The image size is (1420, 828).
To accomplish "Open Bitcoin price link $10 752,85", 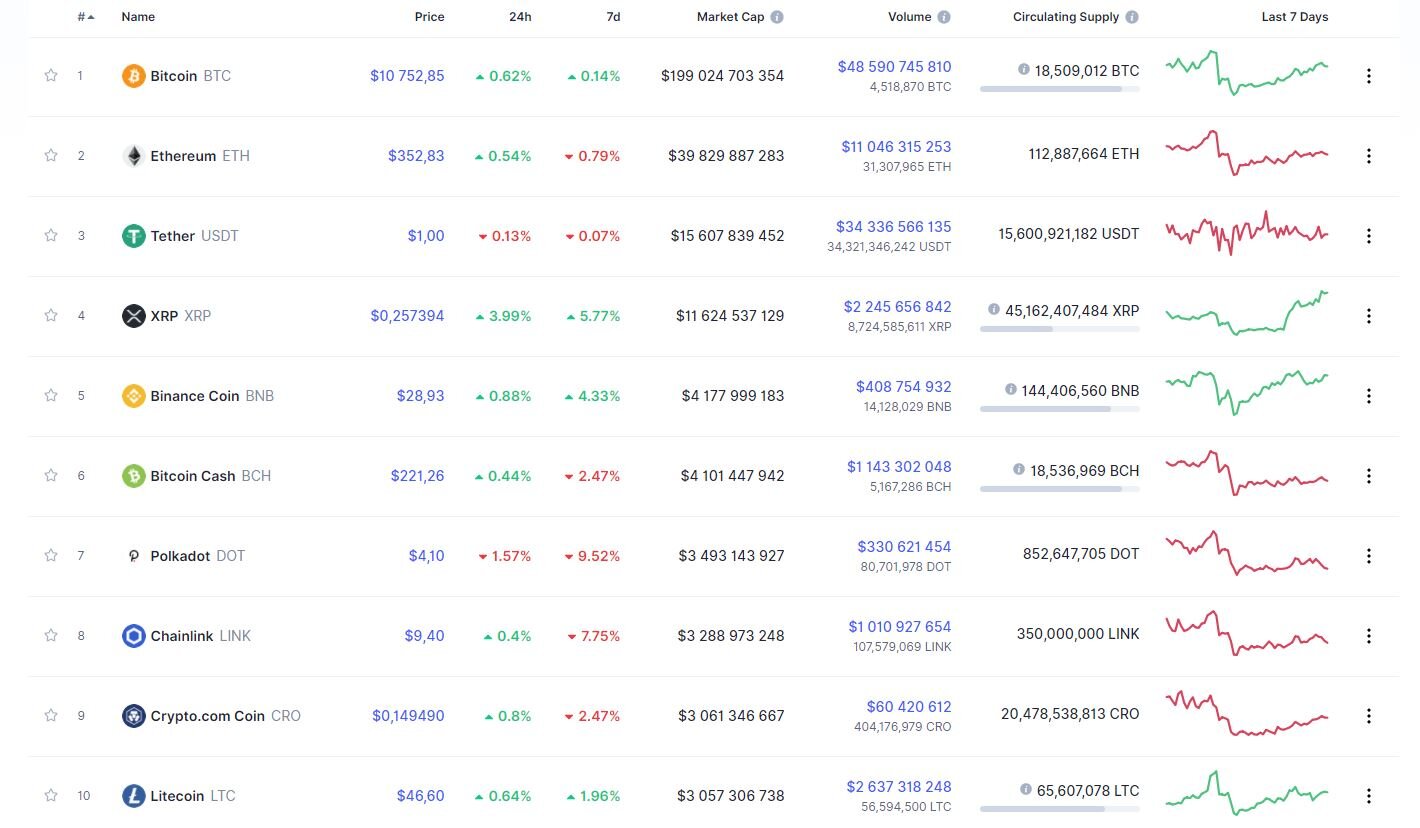I will (x=407, y=76).
